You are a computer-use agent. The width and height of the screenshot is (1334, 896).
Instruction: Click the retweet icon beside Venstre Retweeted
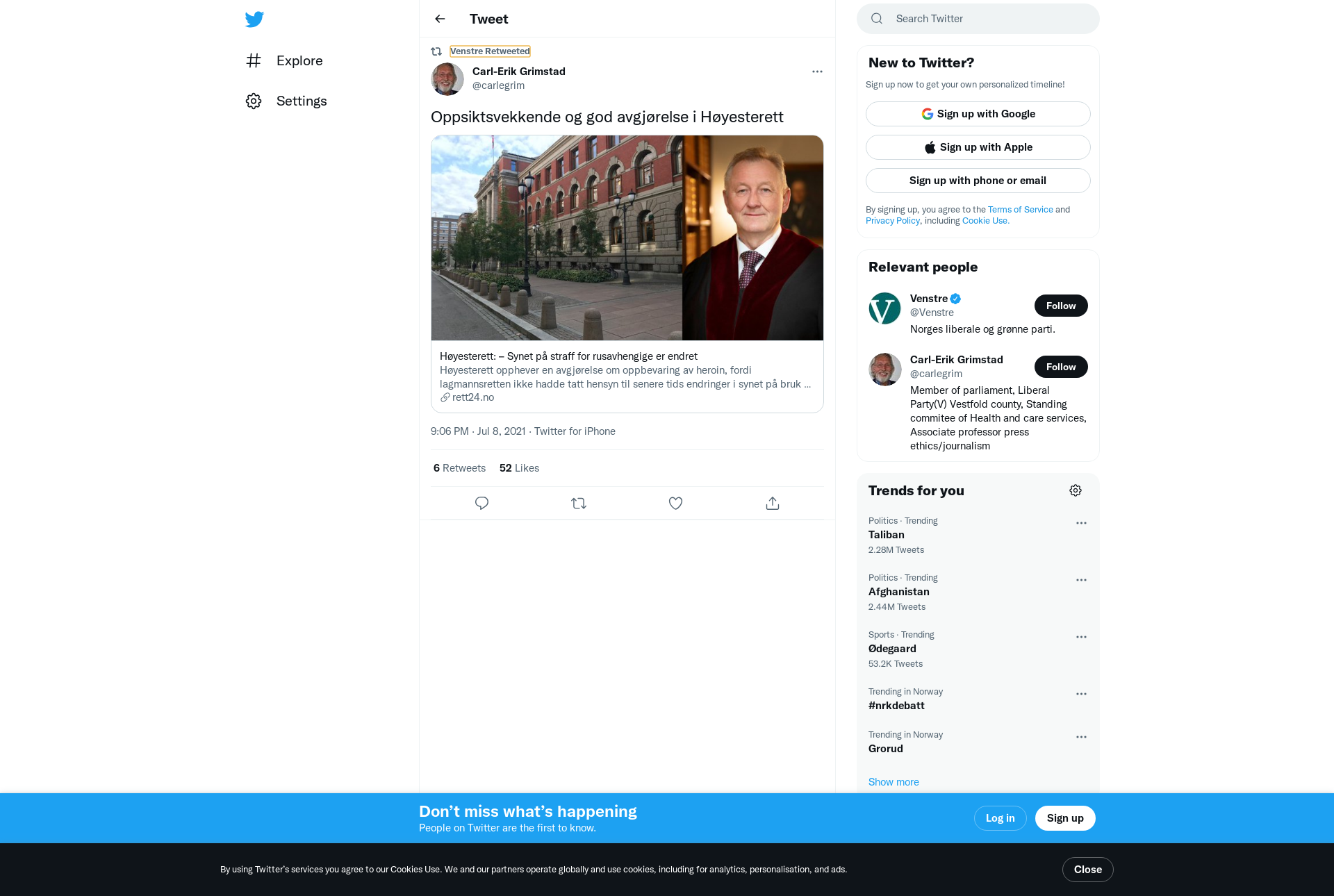(x=436, y=51)
